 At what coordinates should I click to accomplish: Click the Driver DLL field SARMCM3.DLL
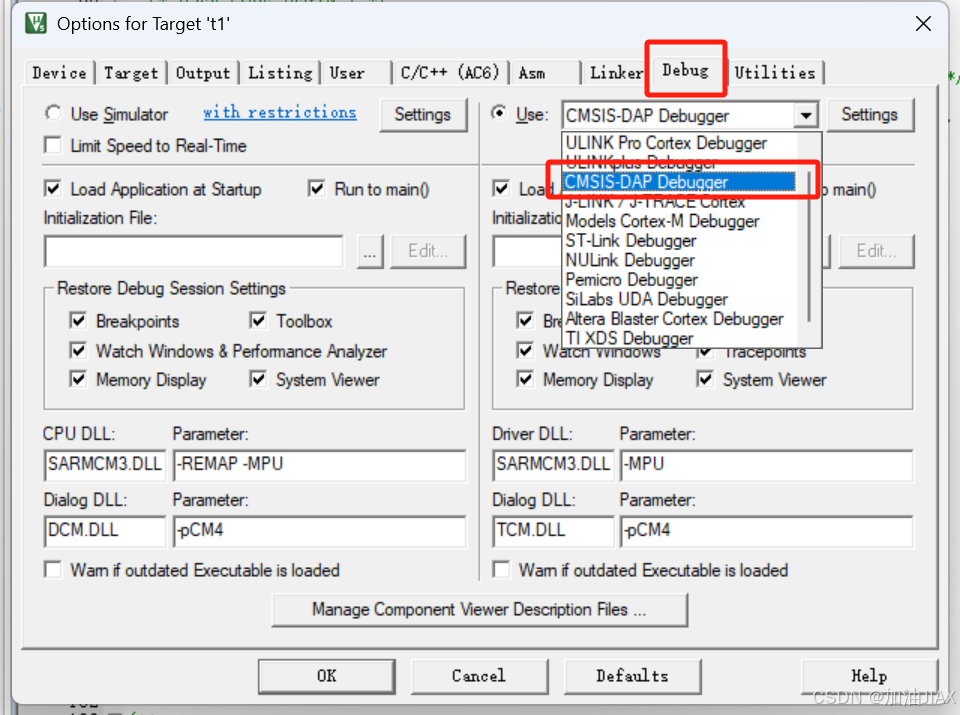553,465
